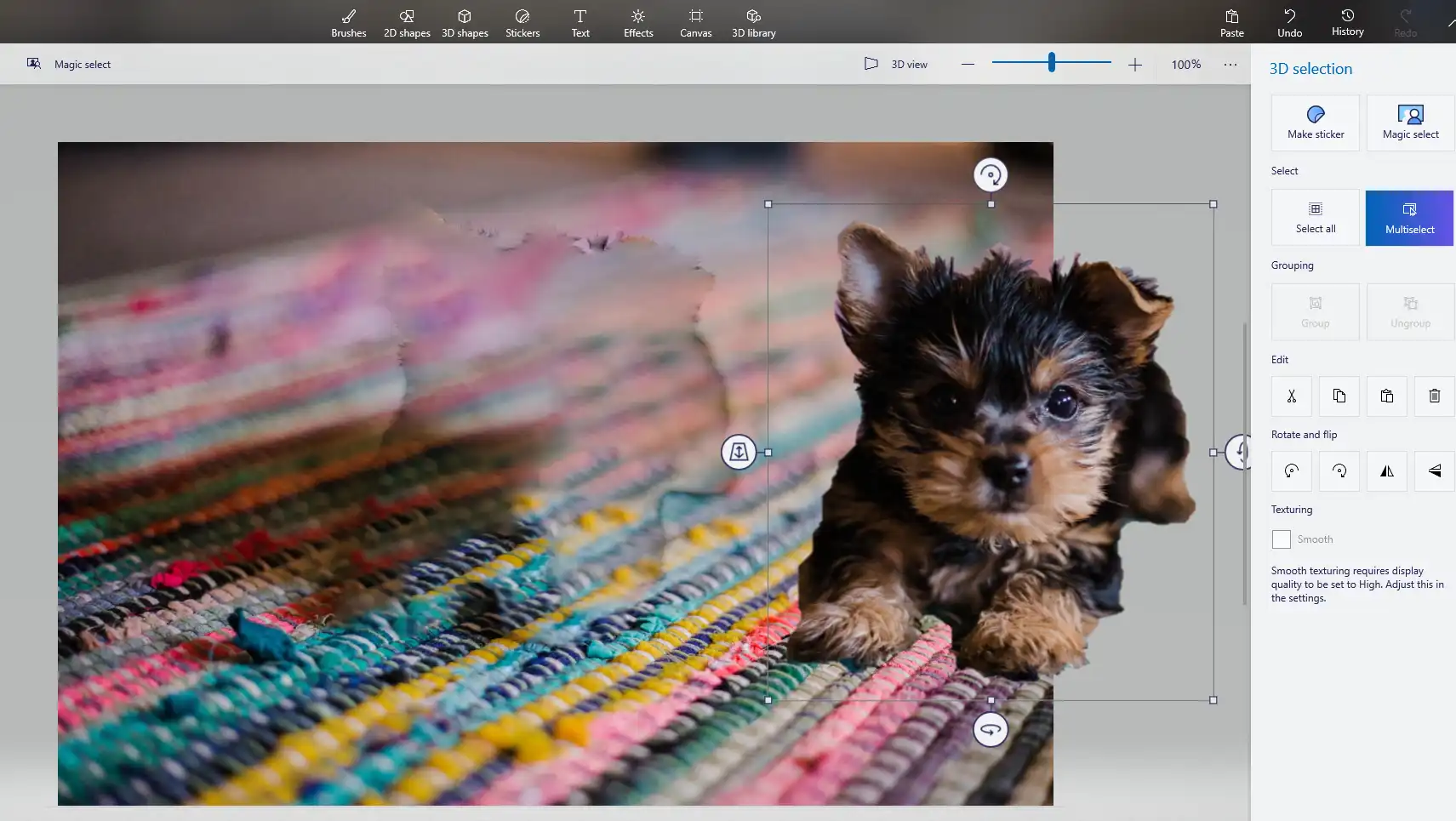Open the Effects panel
The image size is (1456, 821).
point(638,23)
